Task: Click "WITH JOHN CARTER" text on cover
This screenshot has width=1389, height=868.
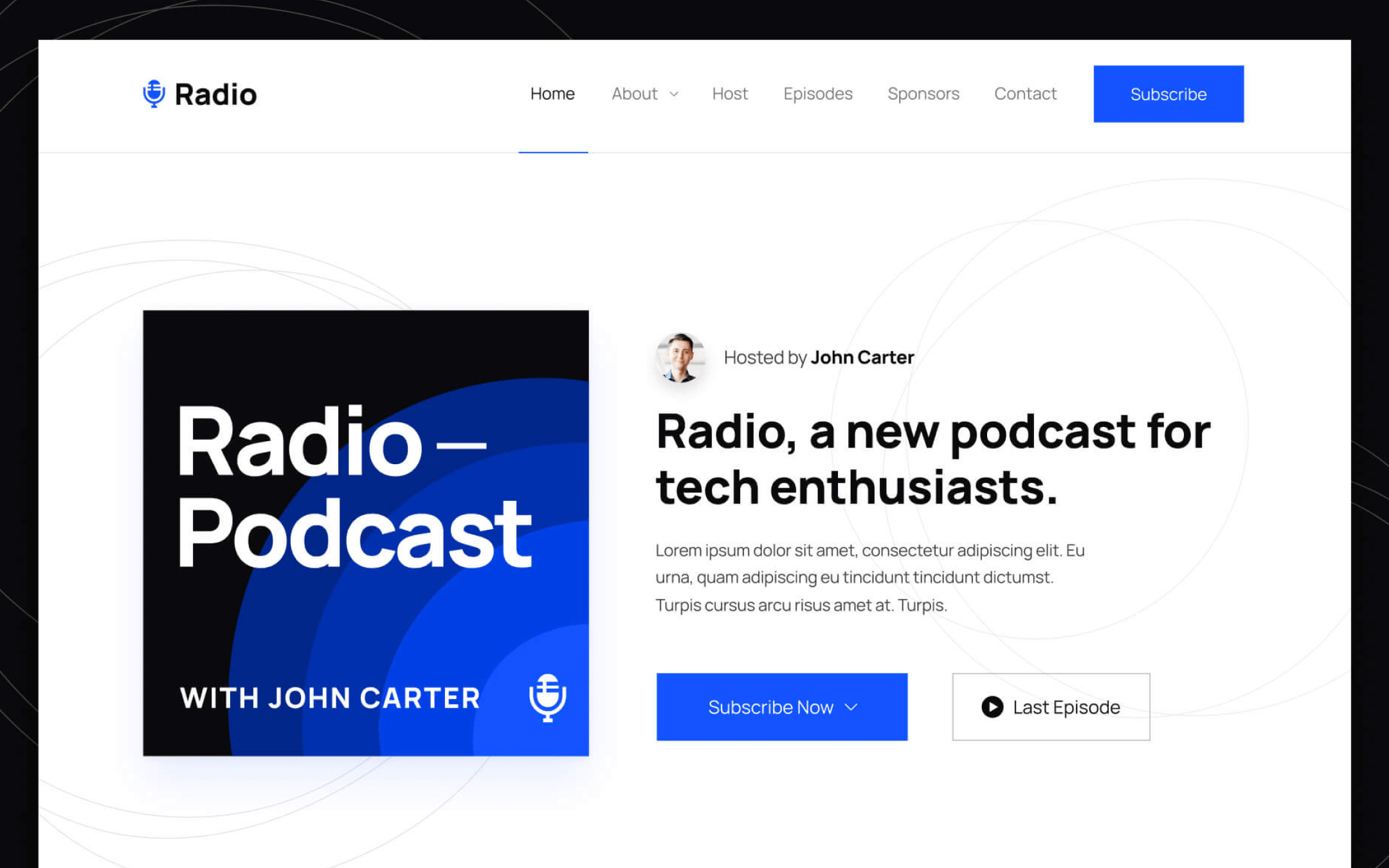Action: point(330,698)
